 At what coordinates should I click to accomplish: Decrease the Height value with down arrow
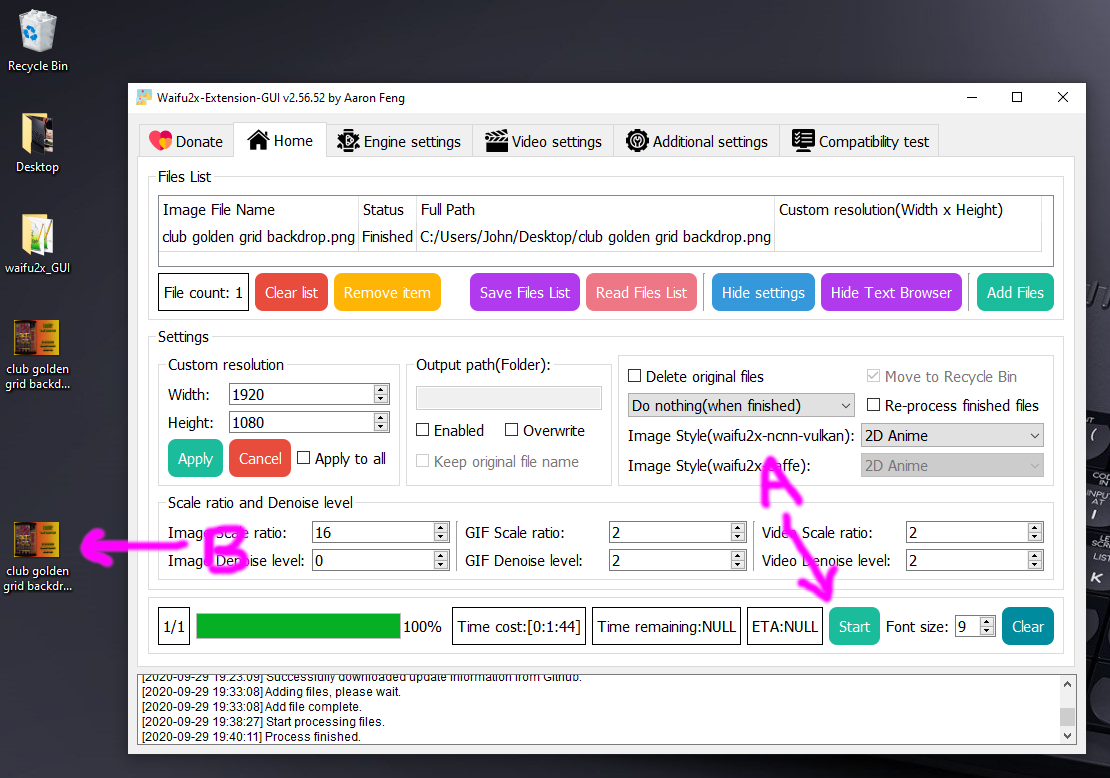[x=381, y=428]
